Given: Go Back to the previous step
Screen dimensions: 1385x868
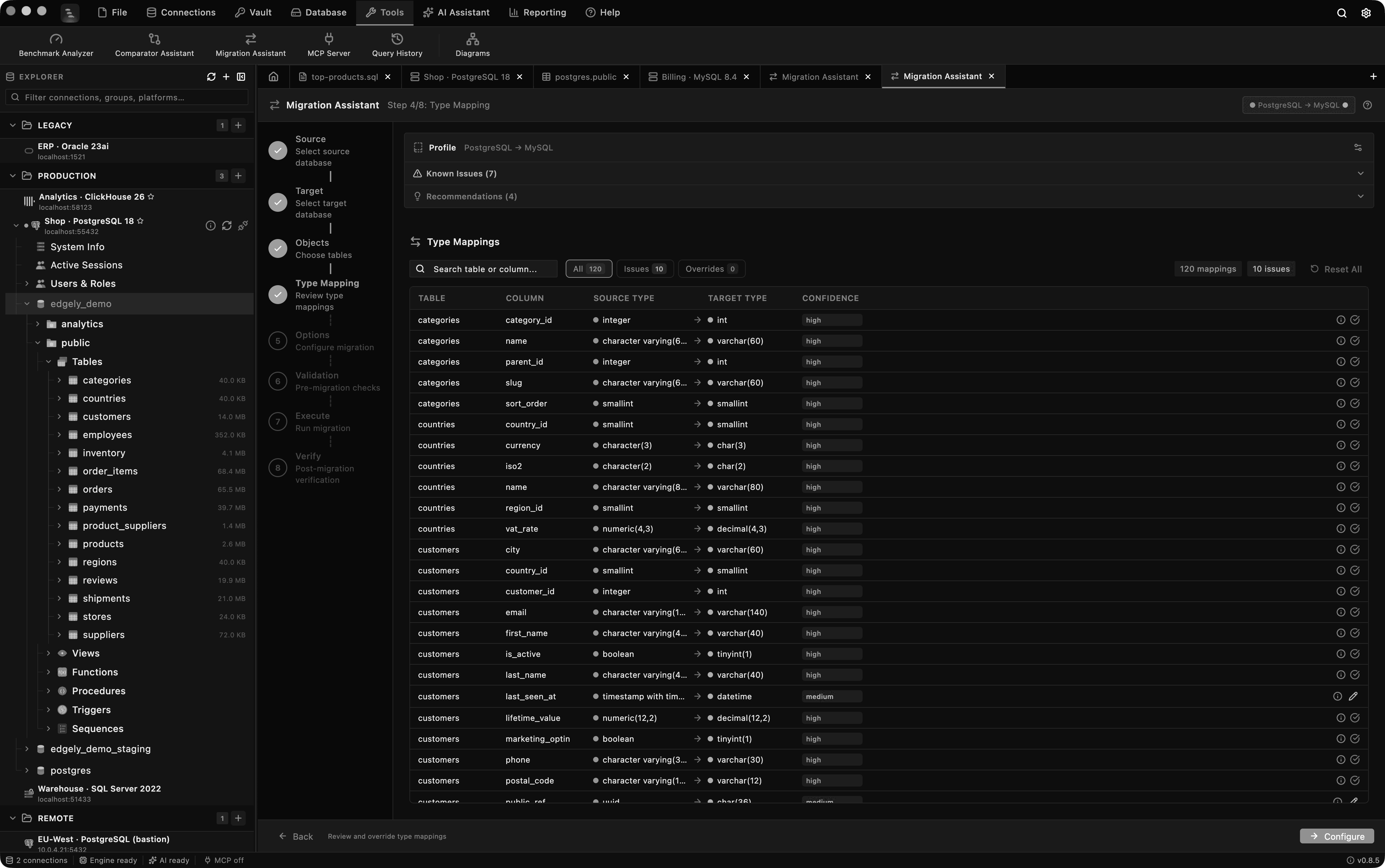Looking at the screenshot, I should click(x=296, y=836).
